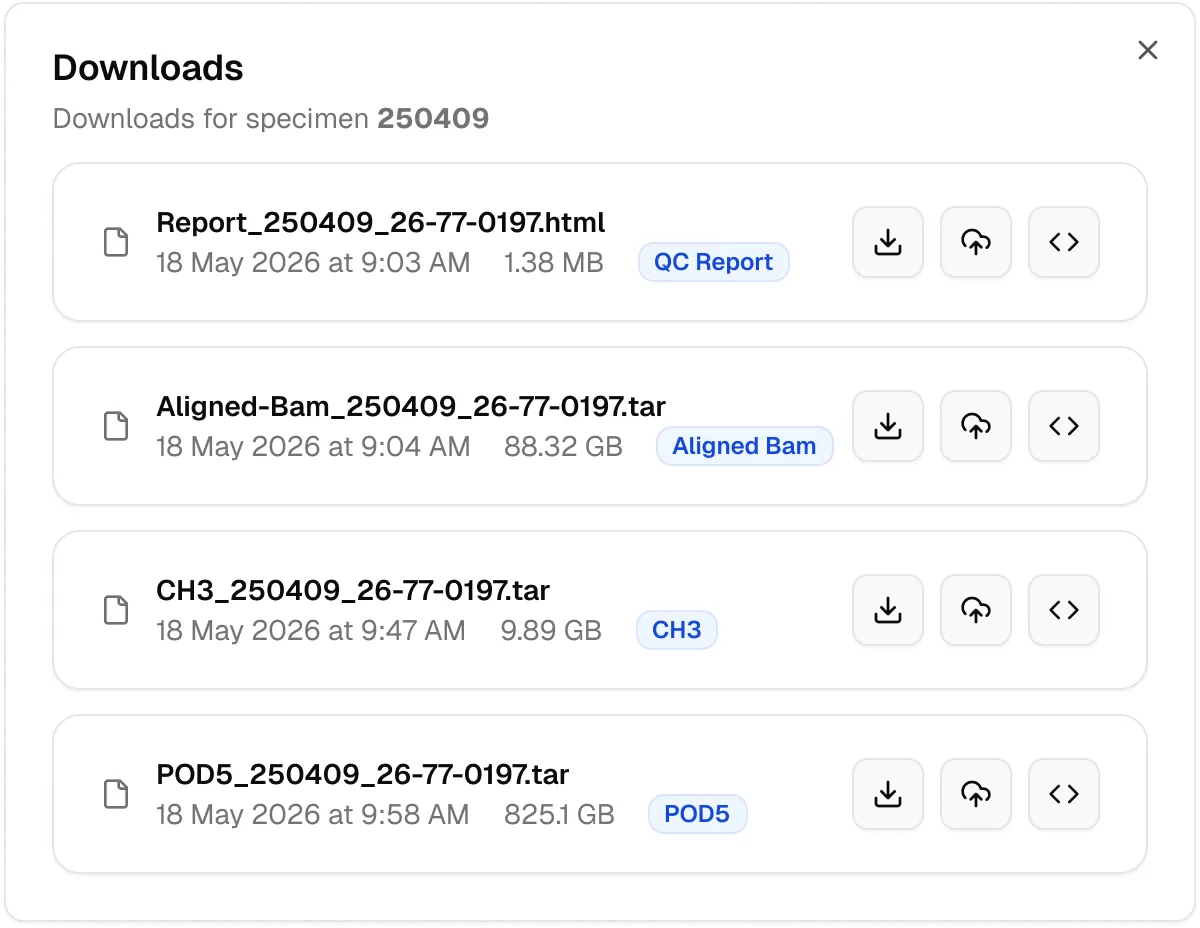The width and height of the screenshot is (1200, 928).
Task: Click the 825.1 GB file size
Action: point(559,815)
